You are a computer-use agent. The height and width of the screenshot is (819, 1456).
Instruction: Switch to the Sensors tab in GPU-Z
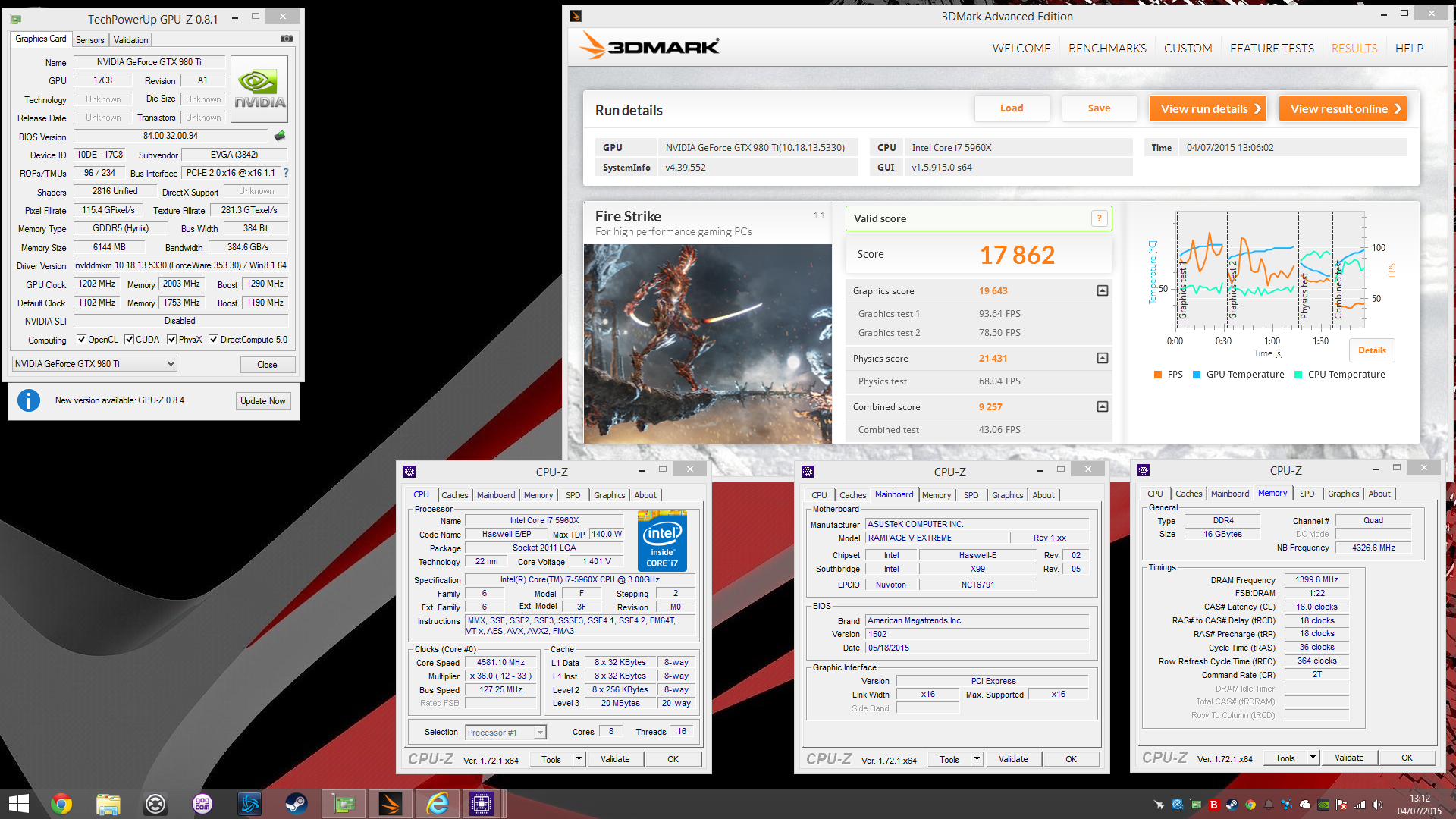tap(90, 40)
